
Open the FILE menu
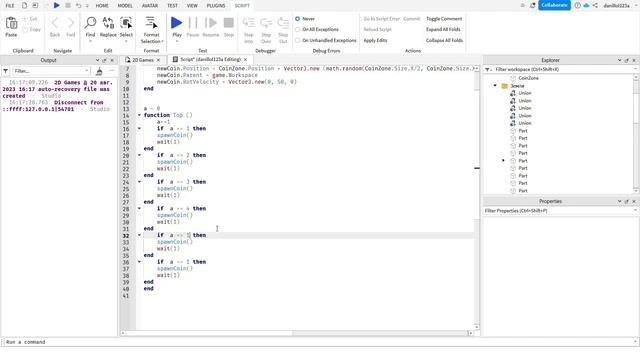tap(10, 6)
